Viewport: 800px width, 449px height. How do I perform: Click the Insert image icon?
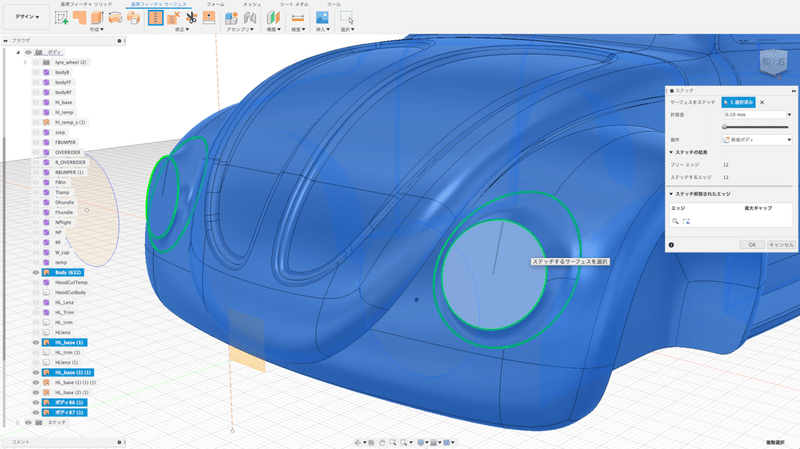point(323,17)
